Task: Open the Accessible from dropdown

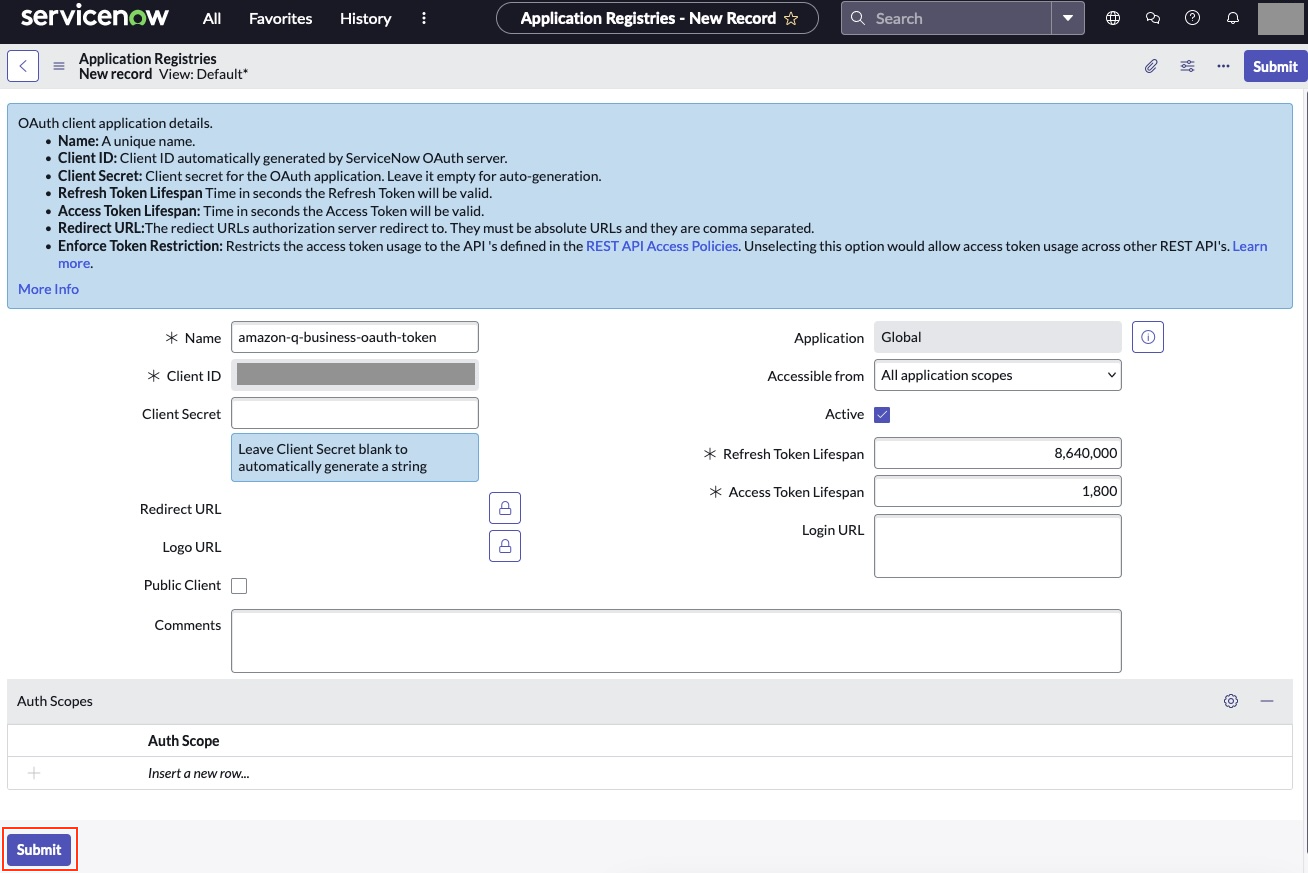Action: tap(998, 375)
